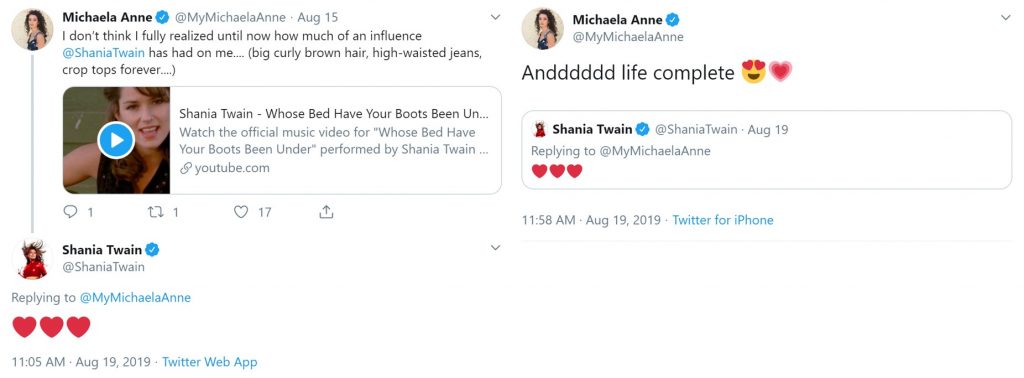Follow the @ShaniaTwain mention in the tweet text

103,53
